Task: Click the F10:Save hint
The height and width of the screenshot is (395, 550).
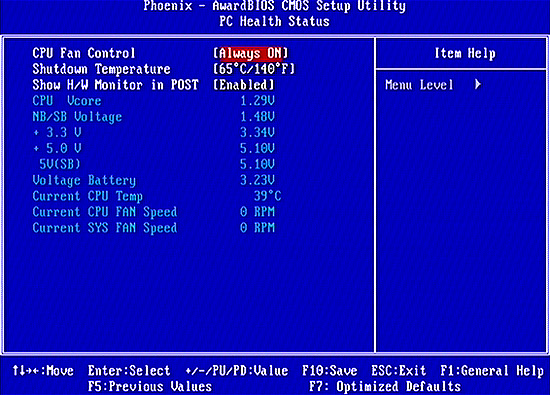Action: [x=330, y=371]
